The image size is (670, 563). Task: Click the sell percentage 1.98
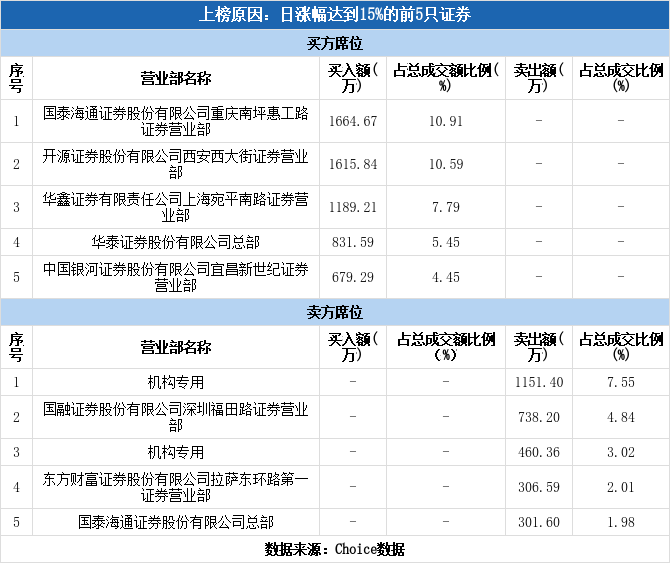621,522
